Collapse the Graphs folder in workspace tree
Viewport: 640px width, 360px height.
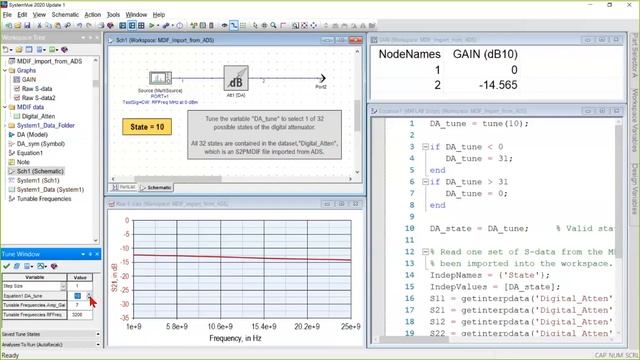(x=5, y=71)
